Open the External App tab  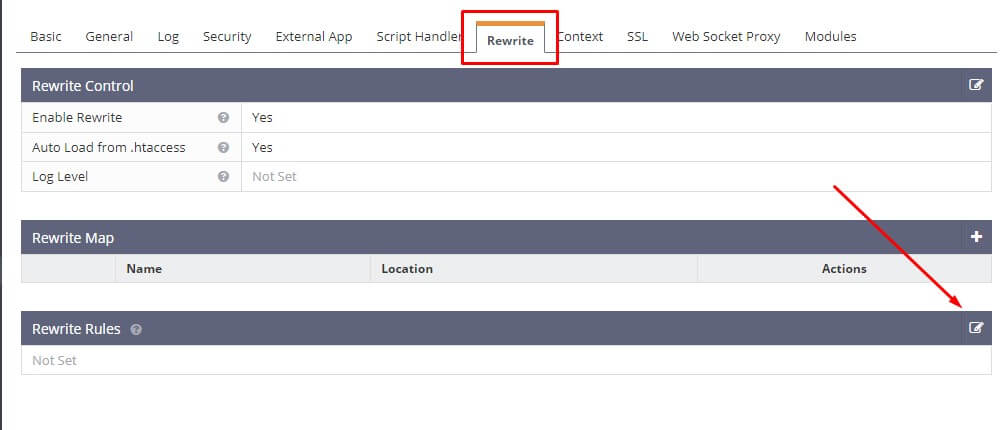tap(313, 36)
